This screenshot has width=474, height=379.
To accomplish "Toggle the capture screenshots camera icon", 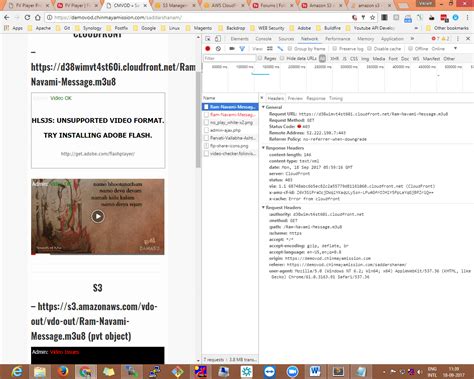I will pyautogui.click(x=232, y=49).
